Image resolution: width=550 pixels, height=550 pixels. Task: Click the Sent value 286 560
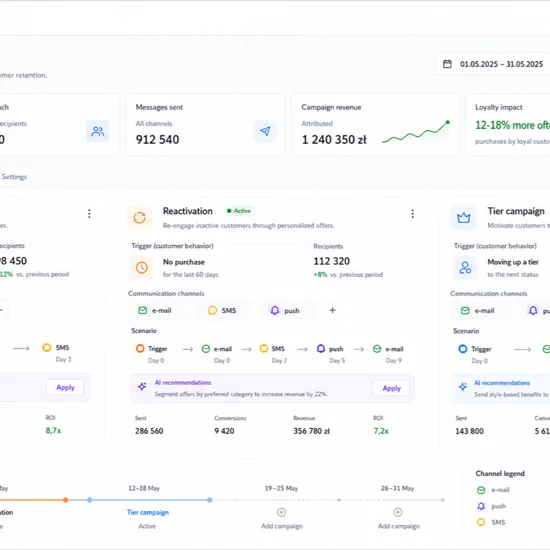tap(149, 431)
